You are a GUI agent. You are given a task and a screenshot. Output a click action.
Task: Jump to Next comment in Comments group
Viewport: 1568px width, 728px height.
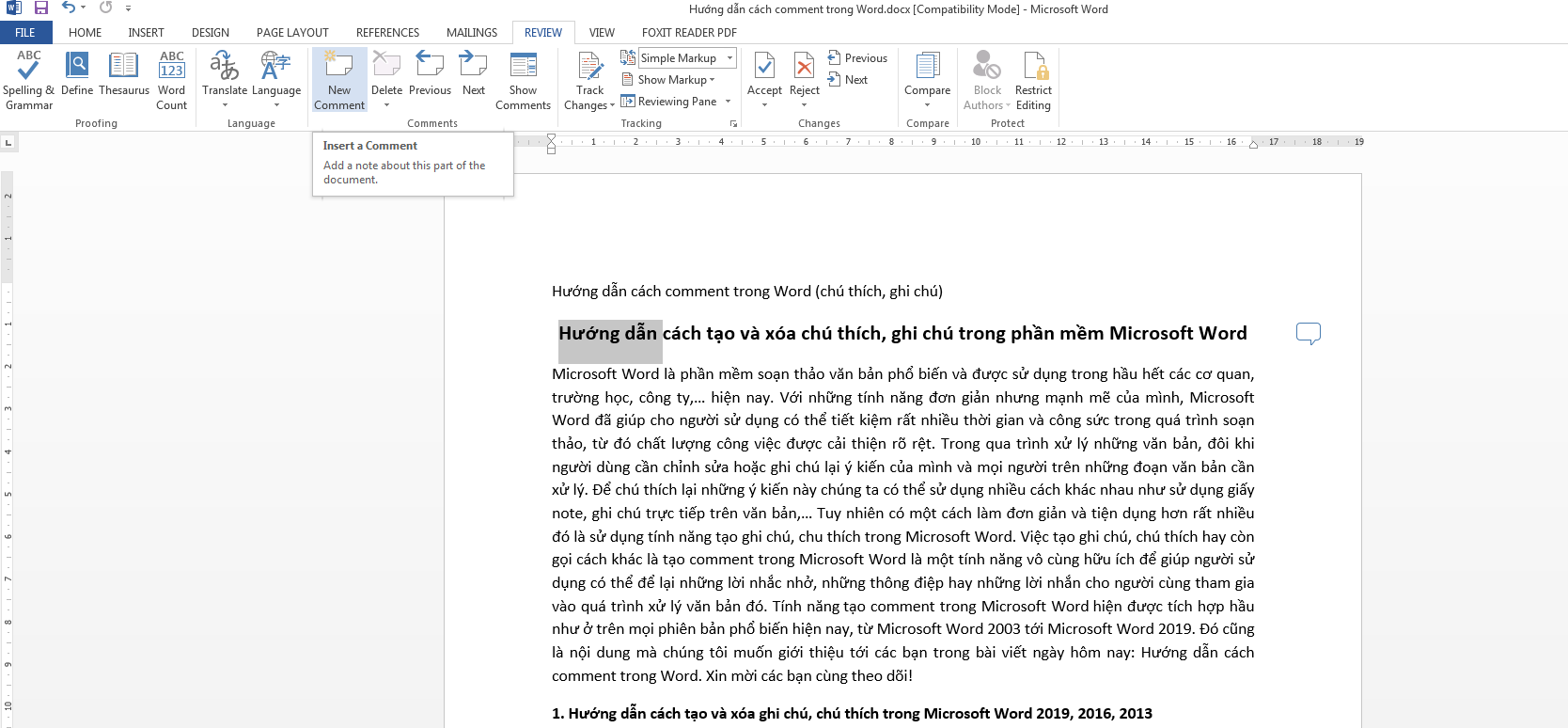(x=473, y=68)
